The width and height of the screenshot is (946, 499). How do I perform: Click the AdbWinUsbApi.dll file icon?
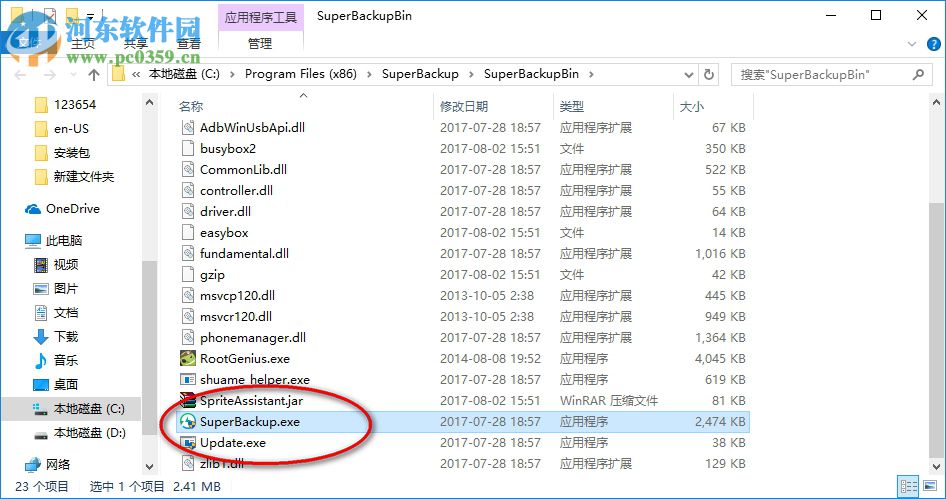(x=188, y=127)
